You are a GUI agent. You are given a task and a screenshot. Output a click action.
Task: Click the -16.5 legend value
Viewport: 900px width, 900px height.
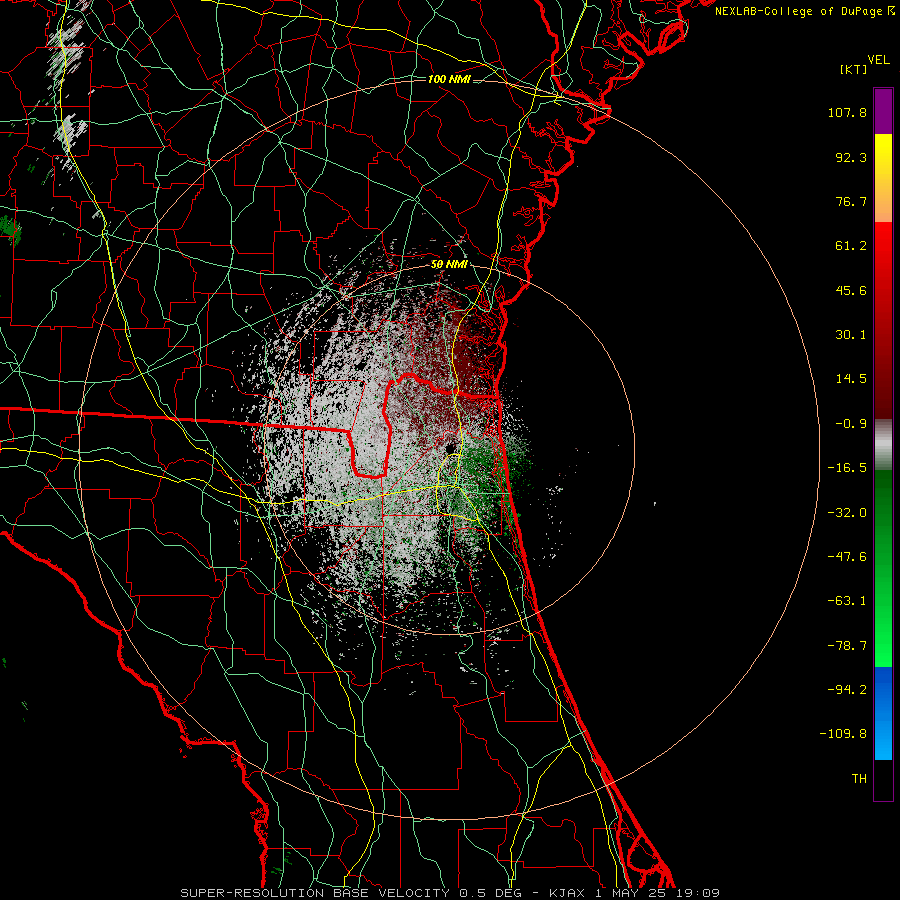point(847,468)
